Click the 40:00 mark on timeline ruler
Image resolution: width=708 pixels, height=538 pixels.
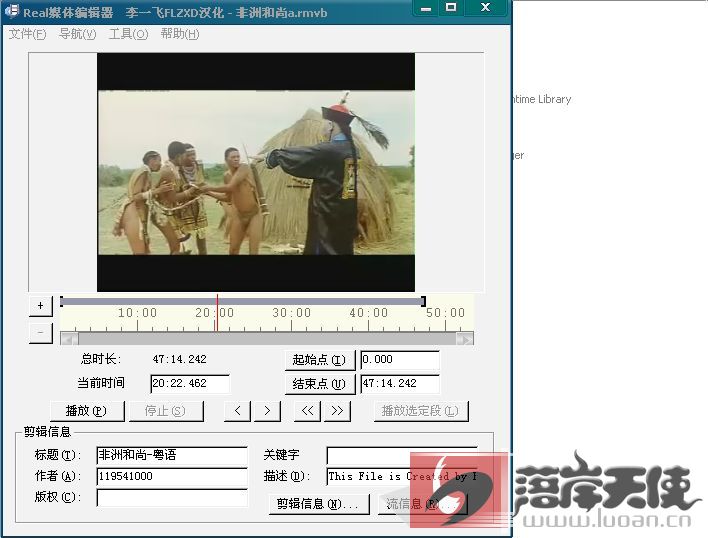(368, 313)
